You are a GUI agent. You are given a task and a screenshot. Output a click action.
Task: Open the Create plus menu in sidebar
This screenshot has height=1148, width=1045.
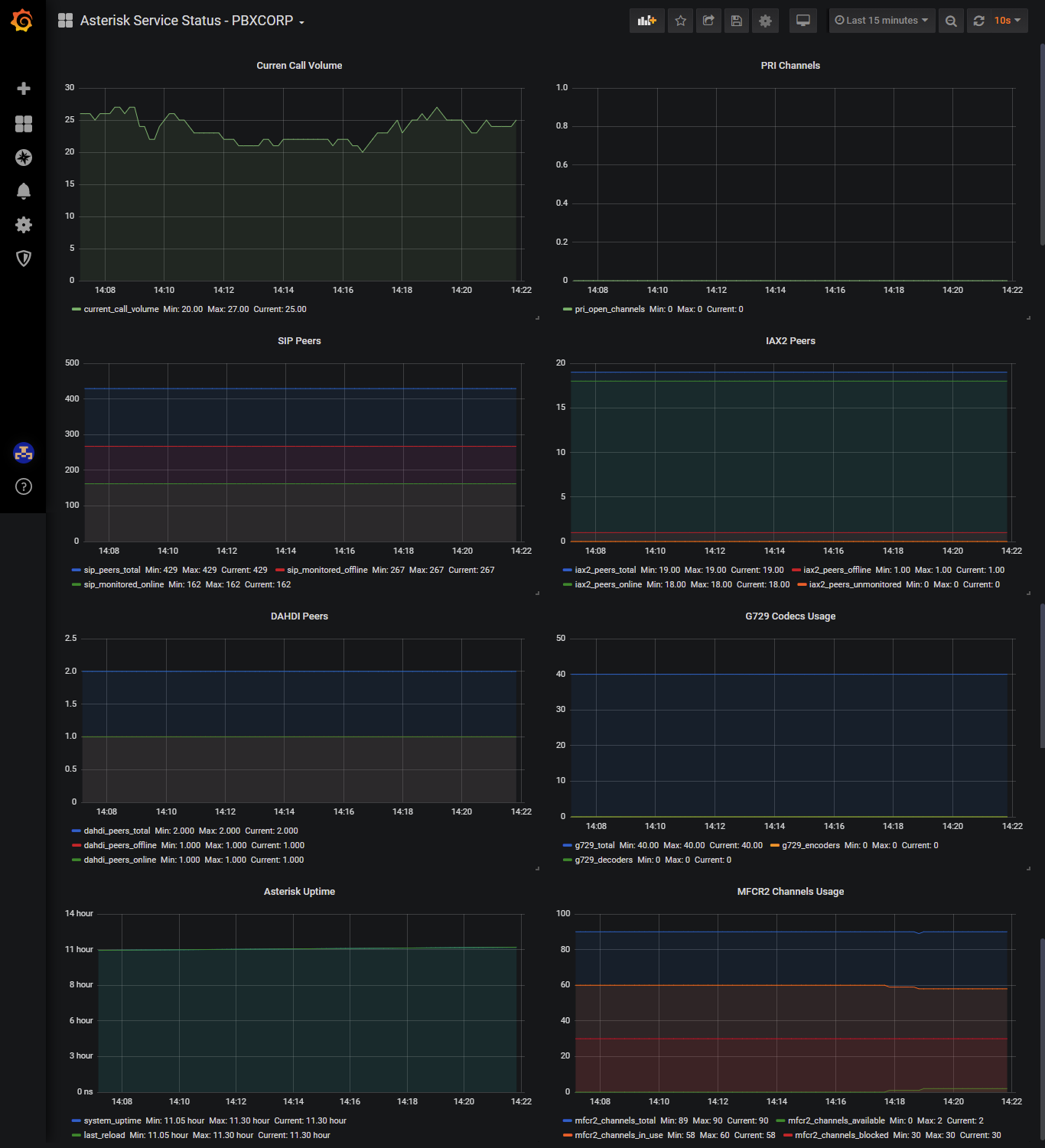coord(24,89)
